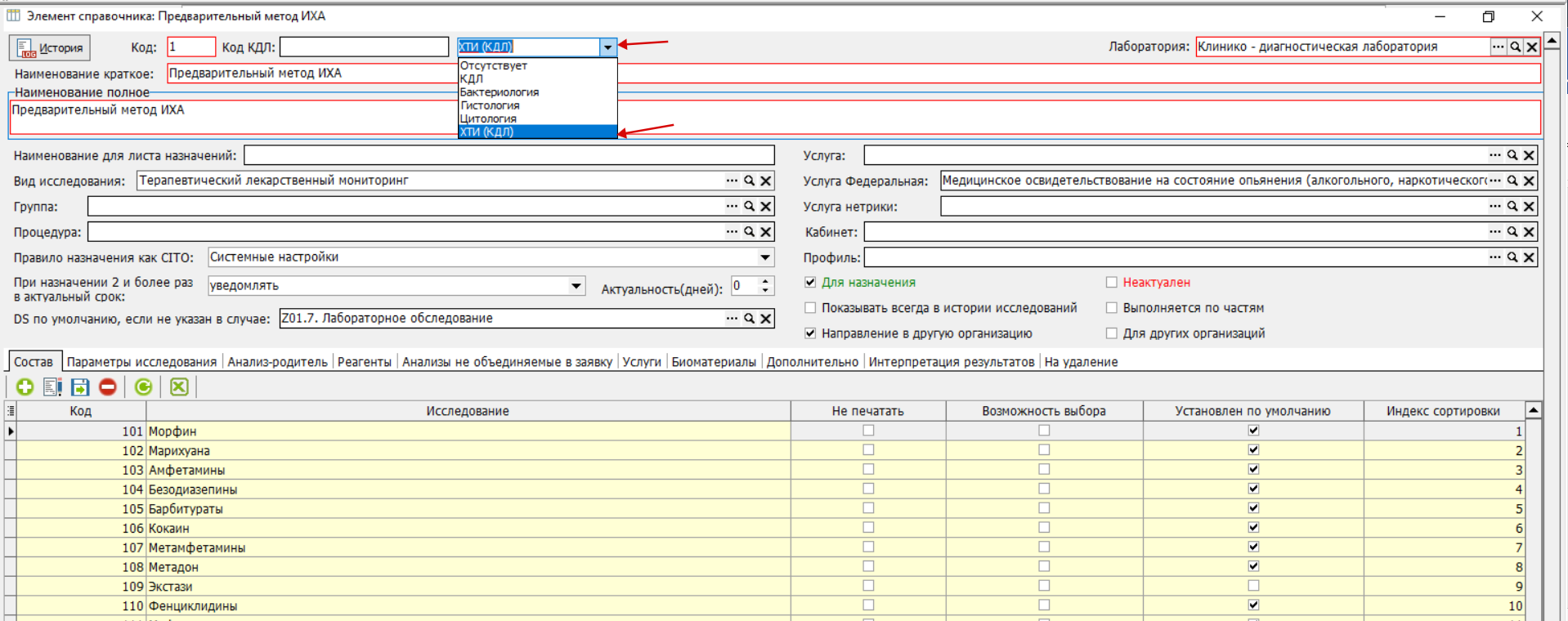Expand the Правило назначения как CITO dropdown

pyautogui.click(x=764, y=257)
